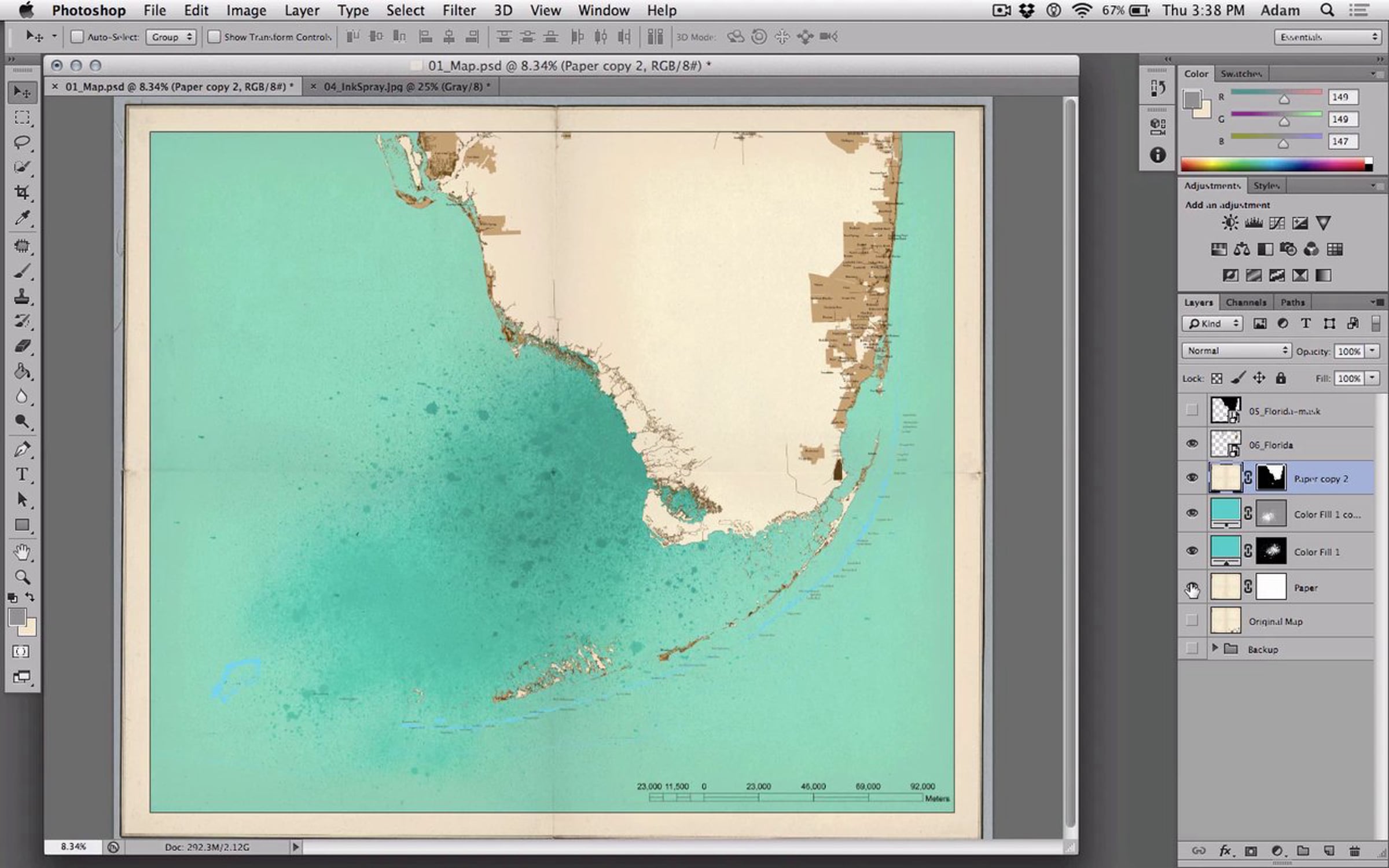Lock all layer properties button
Screen dimensions: 1389x868
(x=1281, y=378)
